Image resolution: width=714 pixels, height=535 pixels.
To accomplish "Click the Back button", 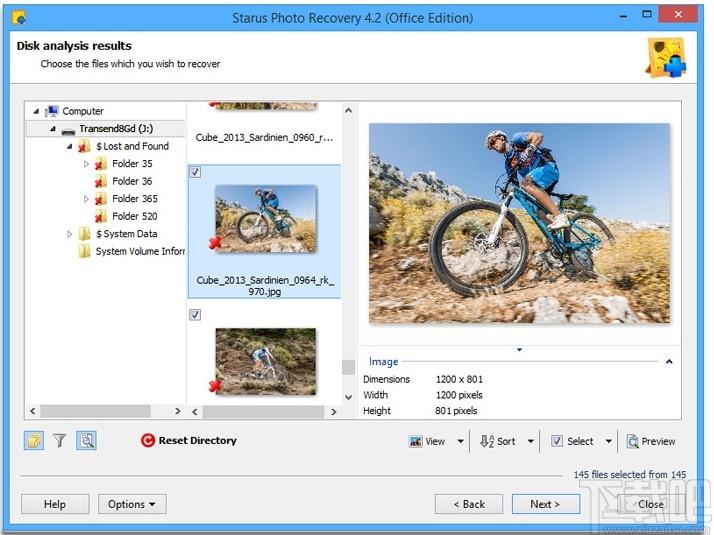I will [x=469, y=504].
